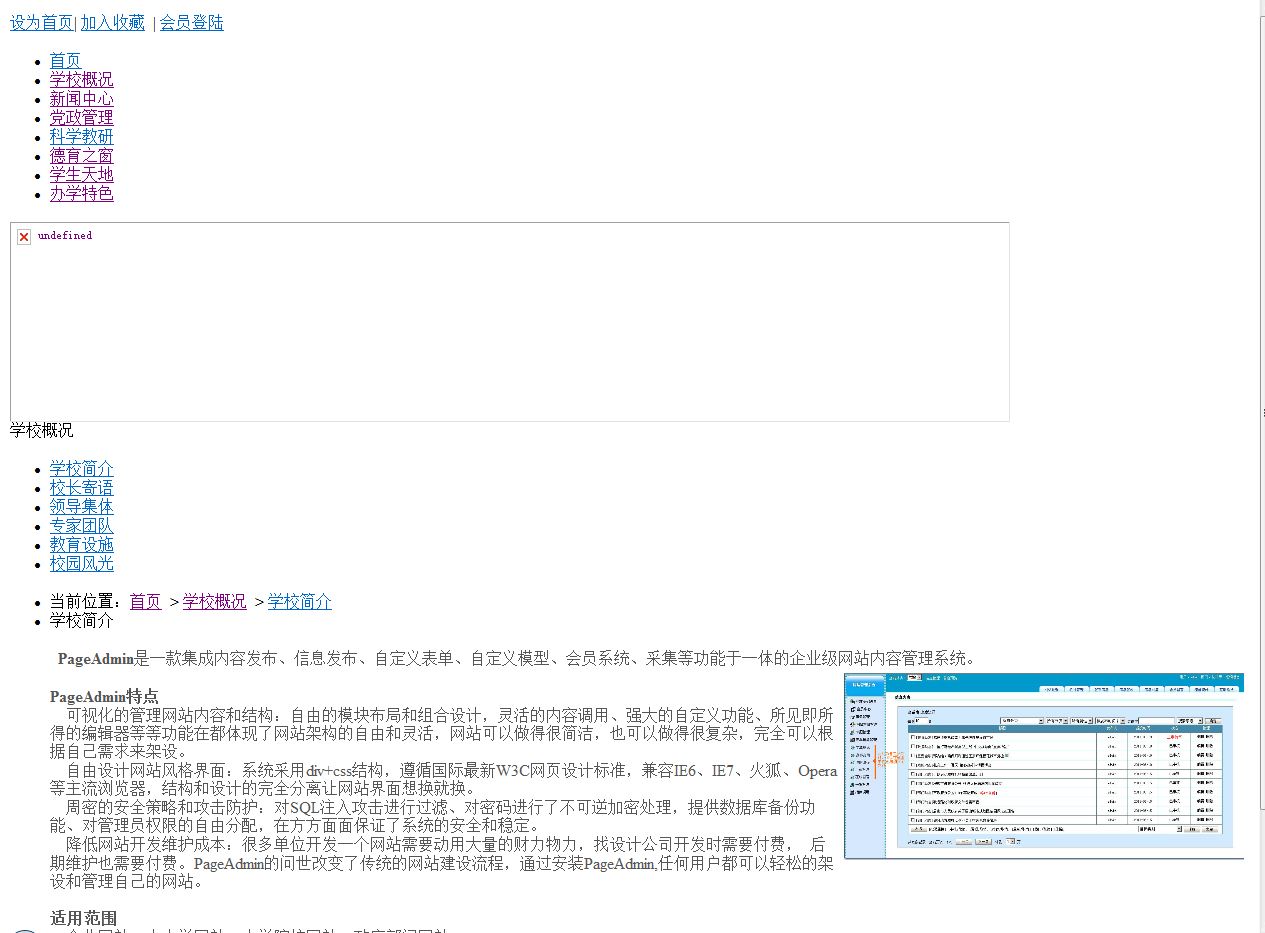Open the 会员登陆 login link
Image resolution: width=1265 pixels, height=933 pixels.
click(191, 23)
